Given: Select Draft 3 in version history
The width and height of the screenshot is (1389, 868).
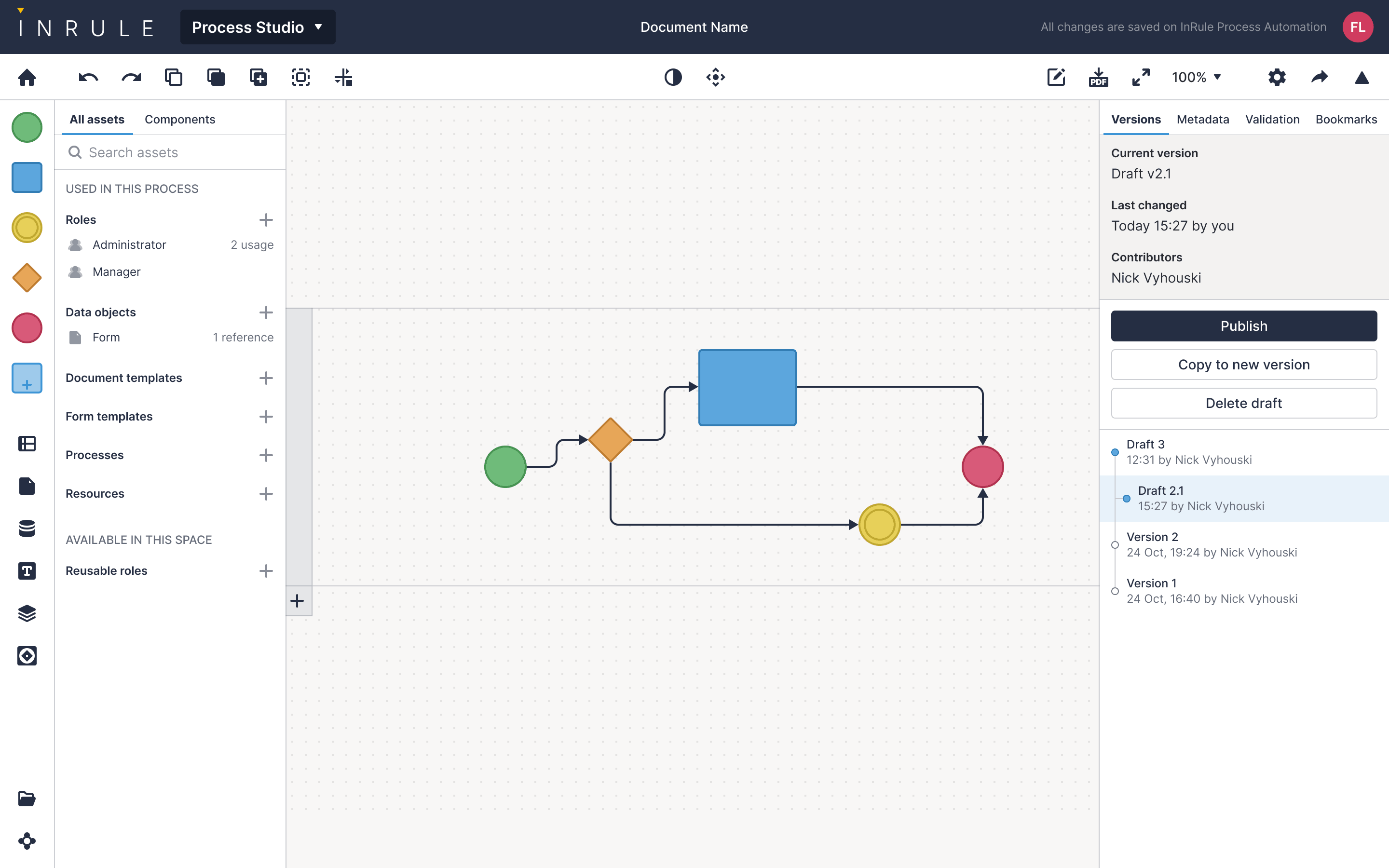Looking at the screenshot, I should point(1244,452).
